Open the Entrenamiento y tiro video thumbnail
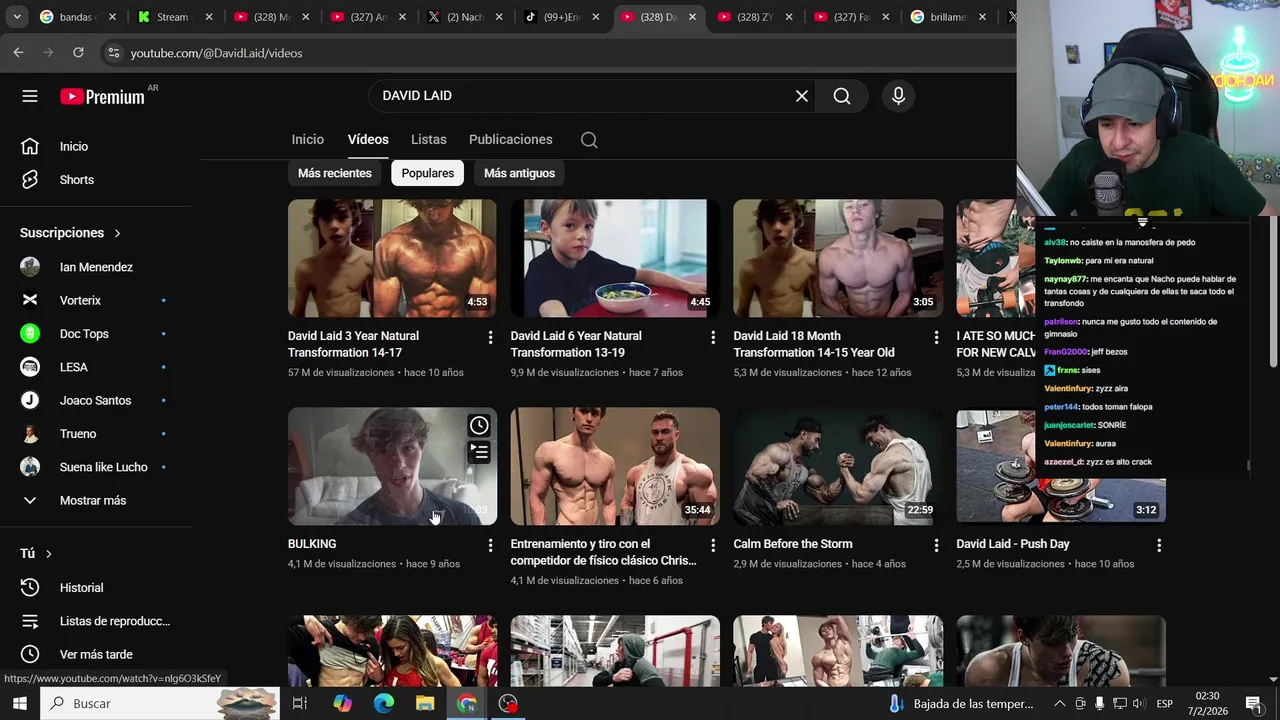 615,466
